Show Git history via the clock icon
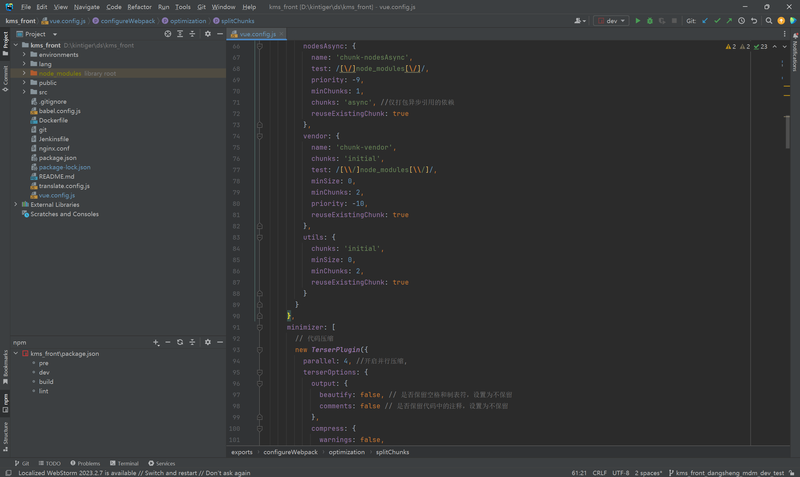800x477 pixels. (741, 20)
